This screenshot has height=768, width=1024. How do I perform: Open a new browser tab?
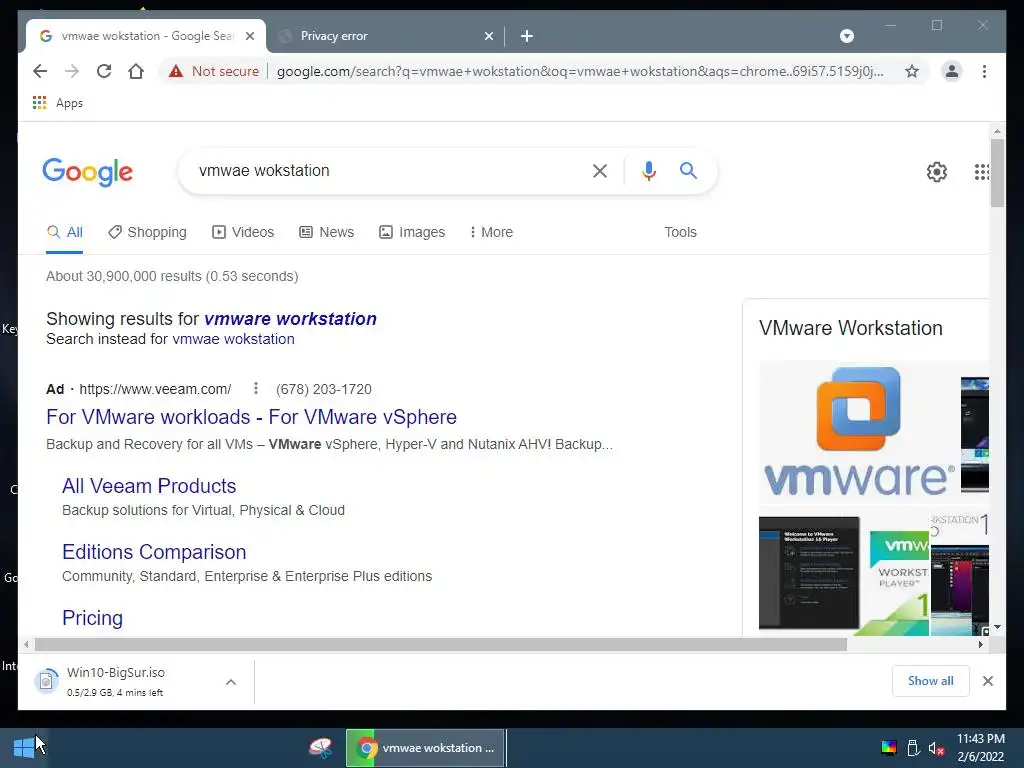click(527, 36)
